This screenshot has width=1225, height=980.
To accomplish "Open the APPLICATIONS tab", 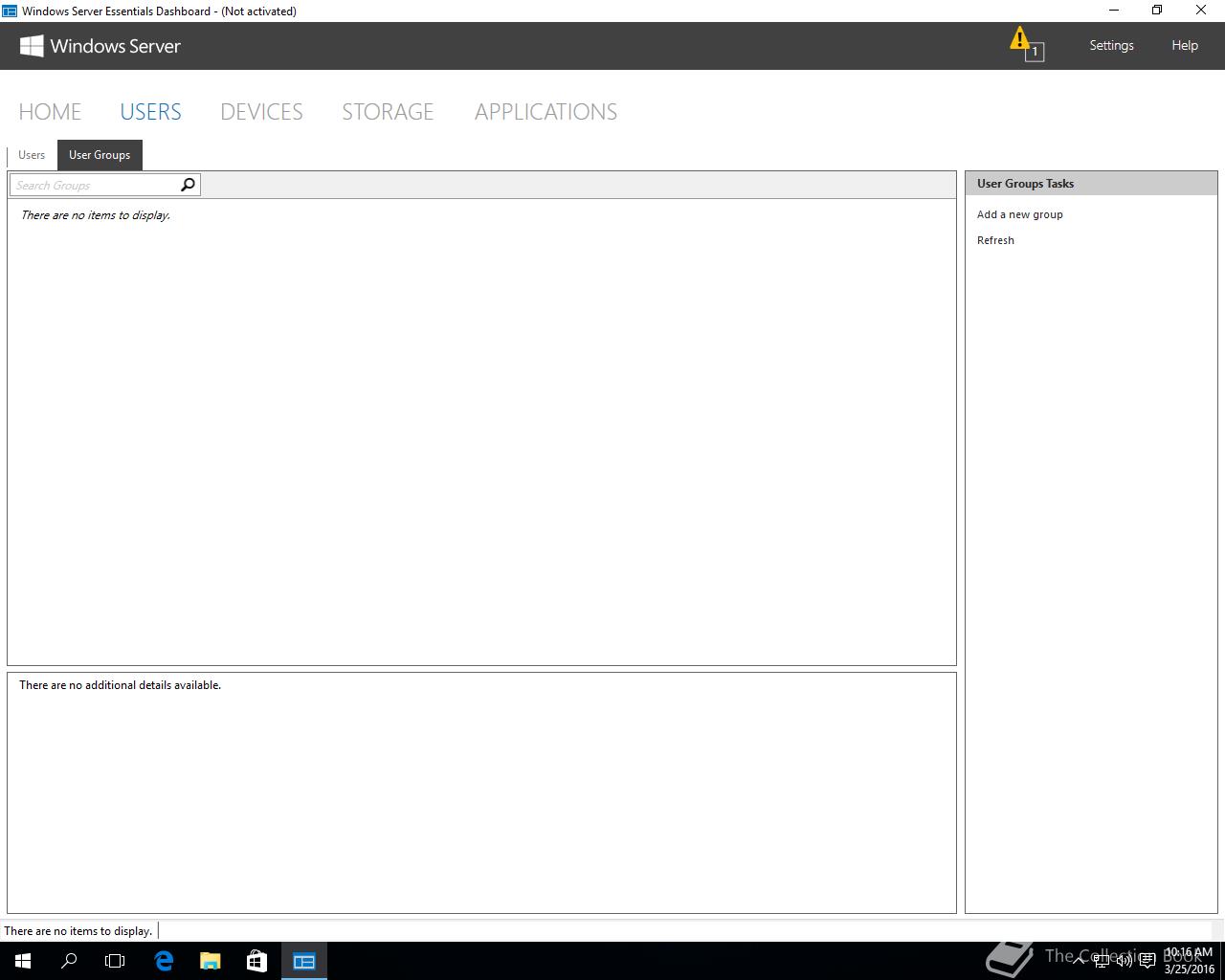I will click(x=546, y=112).
